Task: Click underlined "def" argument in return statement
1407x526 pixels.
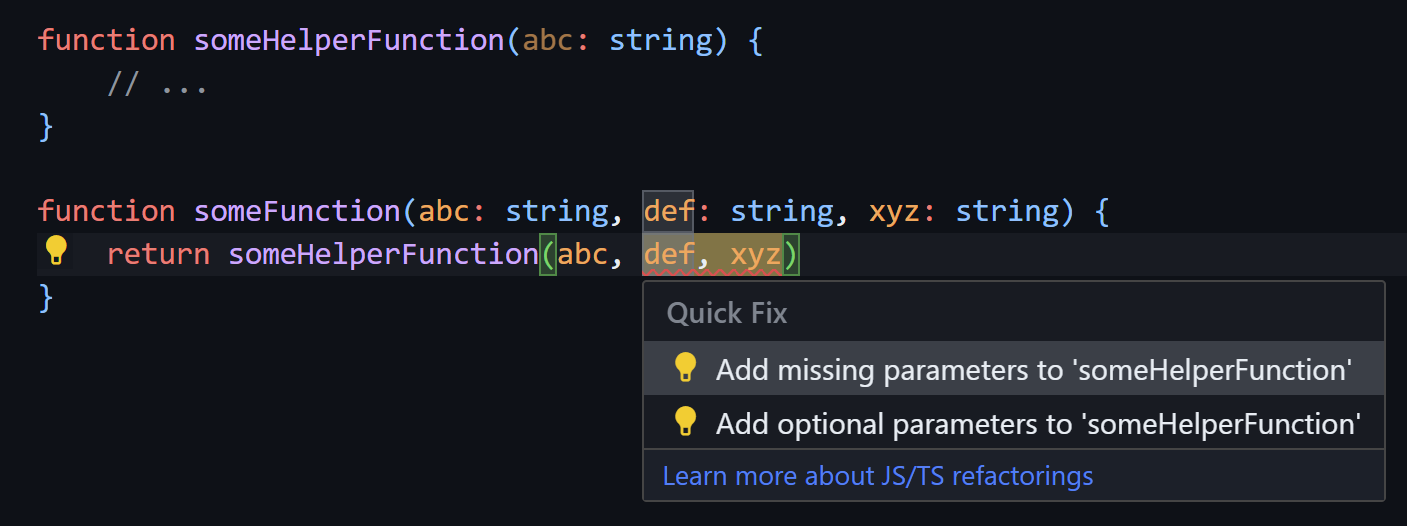Action: point(668,255)
